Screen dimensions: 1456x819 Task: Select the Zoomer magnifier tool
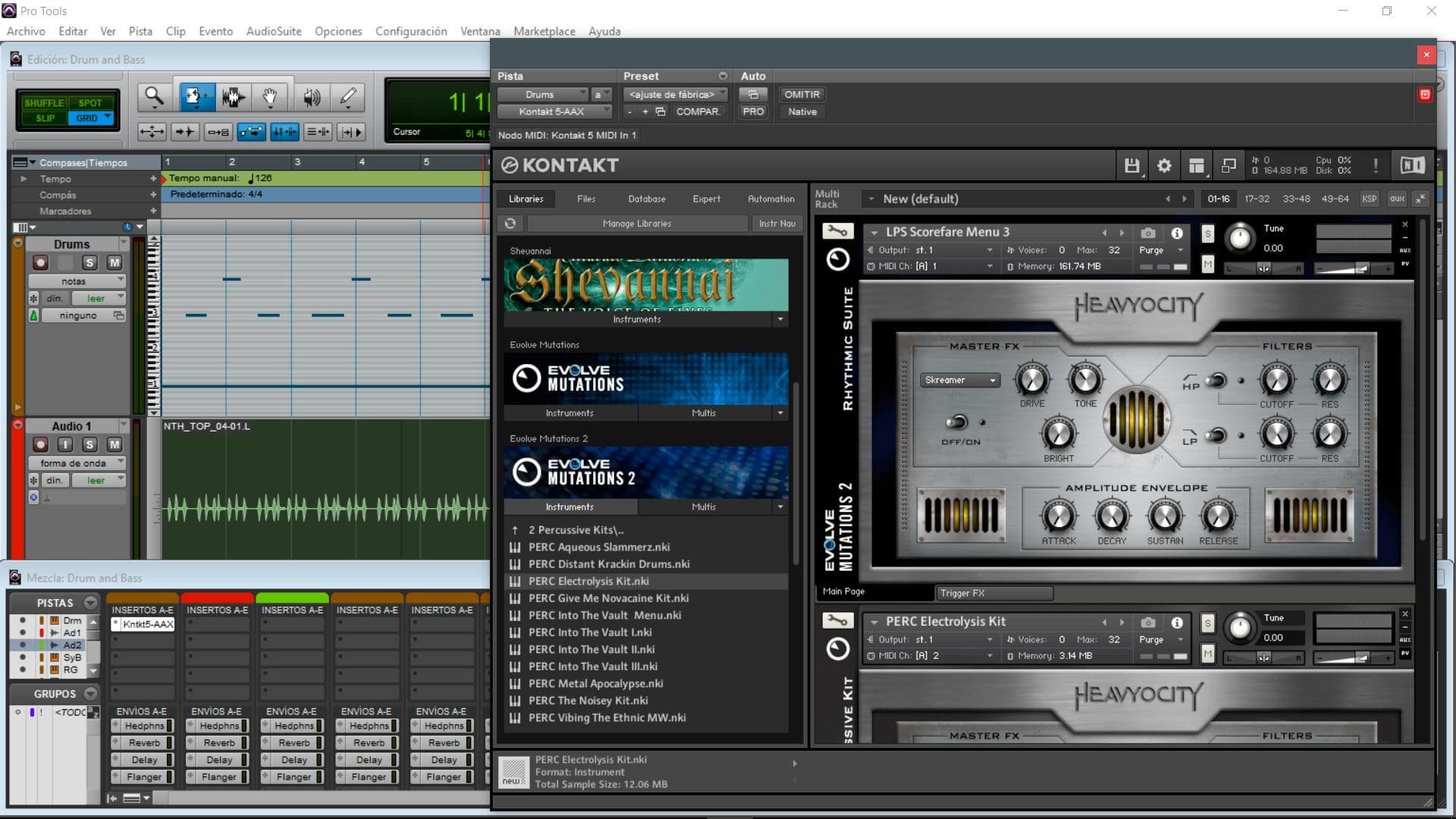[x=155, y=97]
